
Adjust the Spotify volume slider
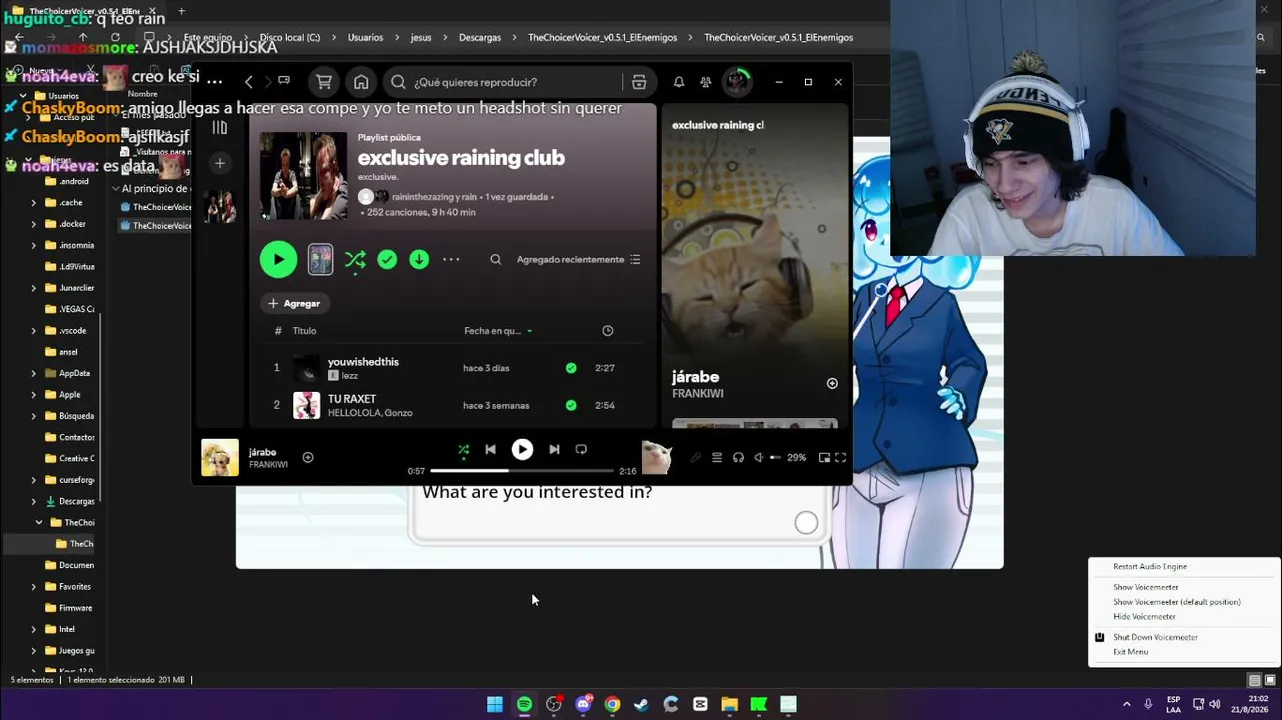[x=774, y=458]
